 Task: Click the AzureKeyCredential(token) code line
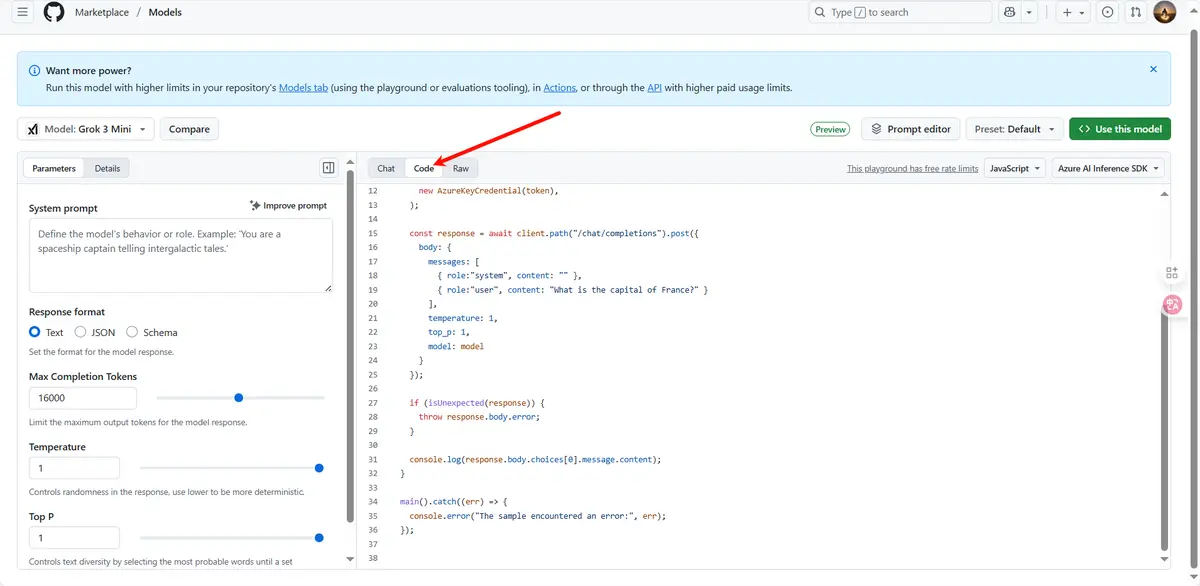tap(488, 191)
